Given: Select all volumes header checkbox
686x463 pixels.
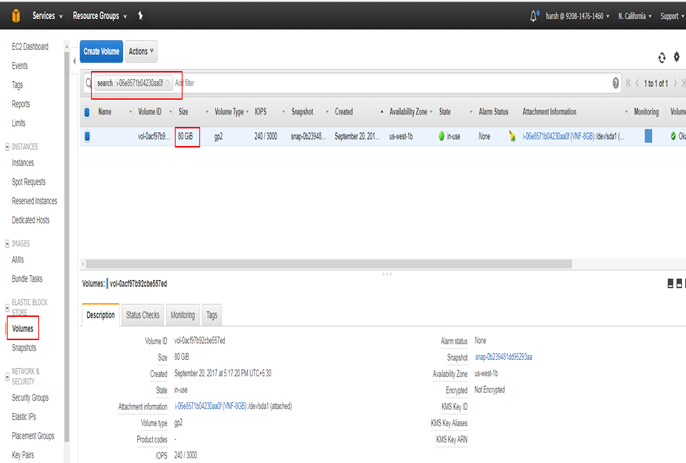Looking at the screenshot, I should pyautogui.click(x=87, y=112).
